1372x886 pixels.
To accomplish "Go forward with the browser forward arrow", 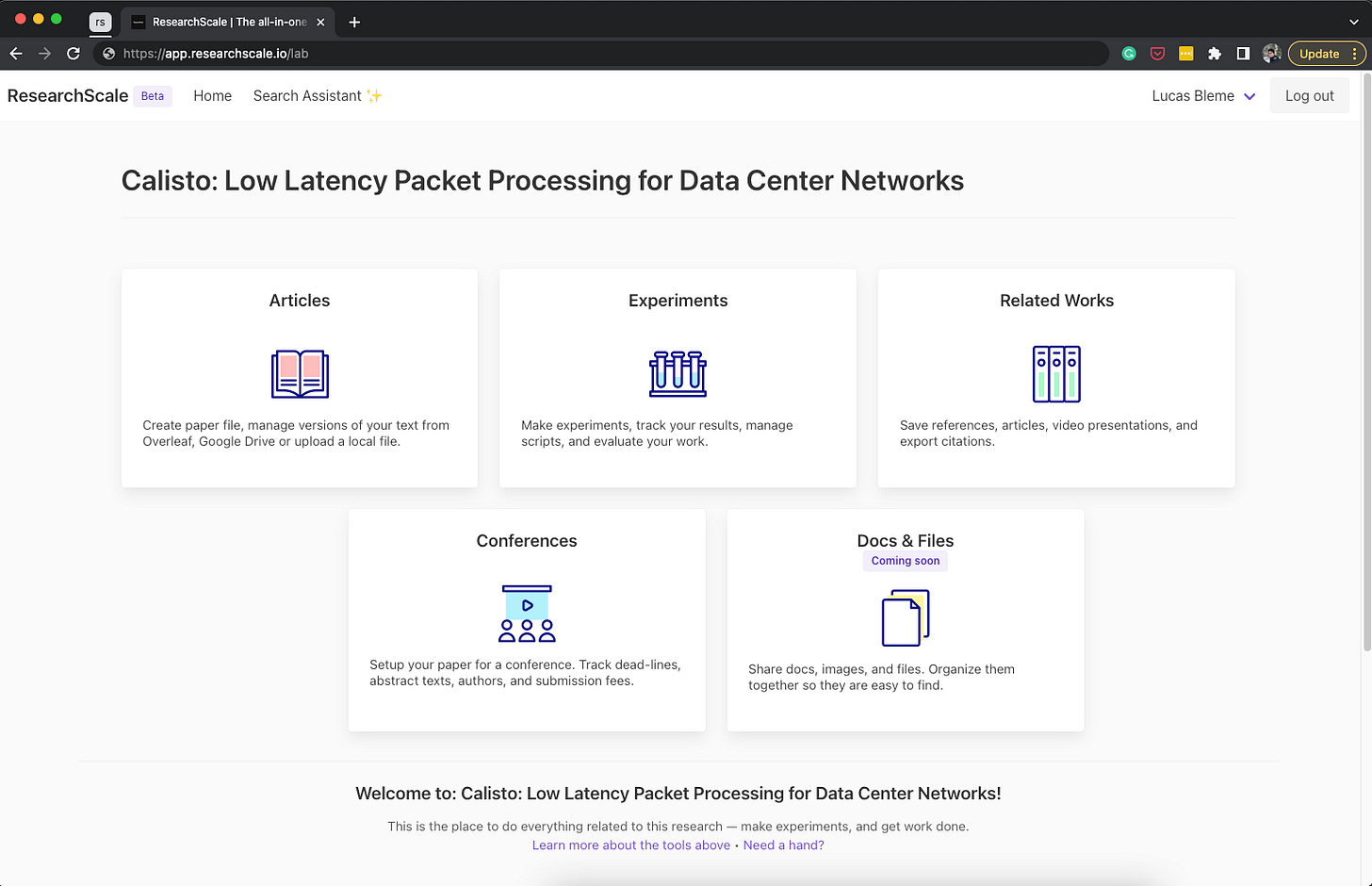I will tap(44, 54).
